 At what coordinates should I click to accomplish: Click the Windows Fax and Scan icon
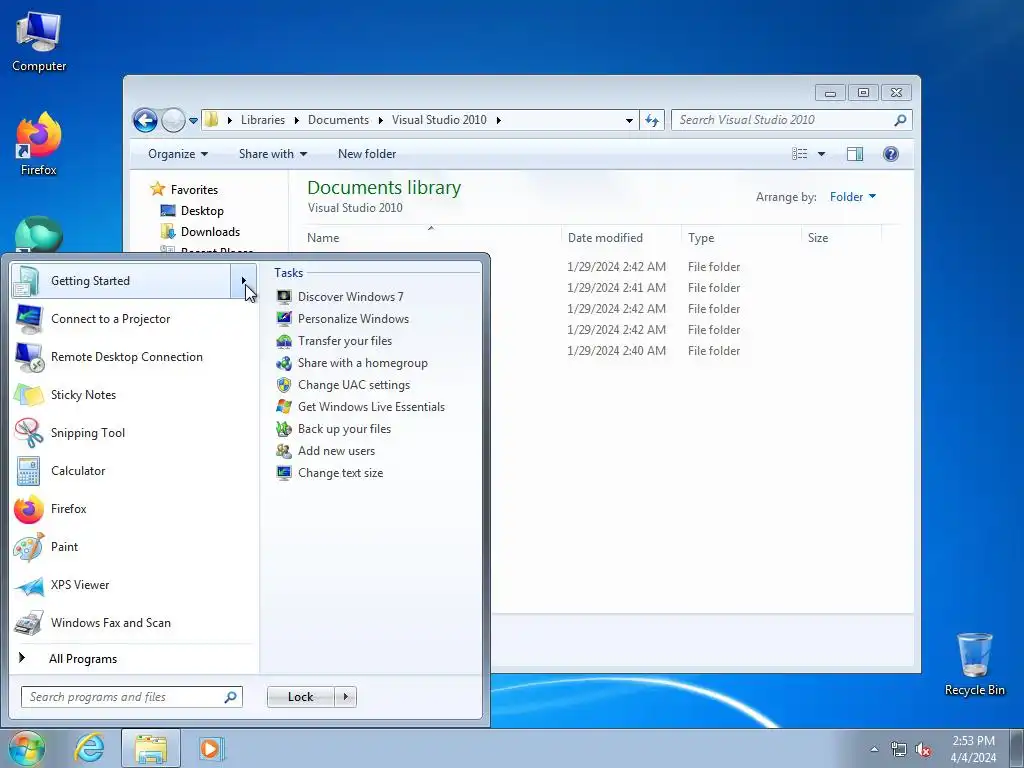click(x=29, y=623)
